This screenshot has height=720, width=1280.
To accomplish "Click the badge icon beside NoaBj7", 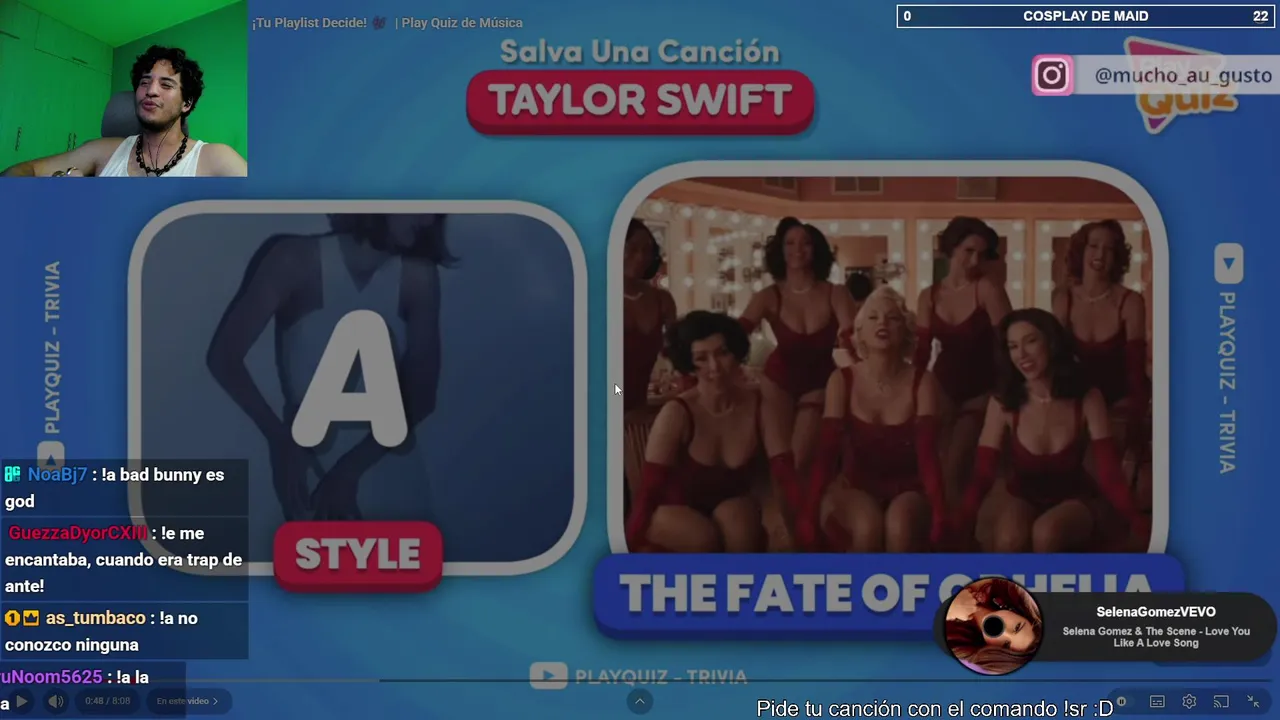I will click(x=13, y=475).
